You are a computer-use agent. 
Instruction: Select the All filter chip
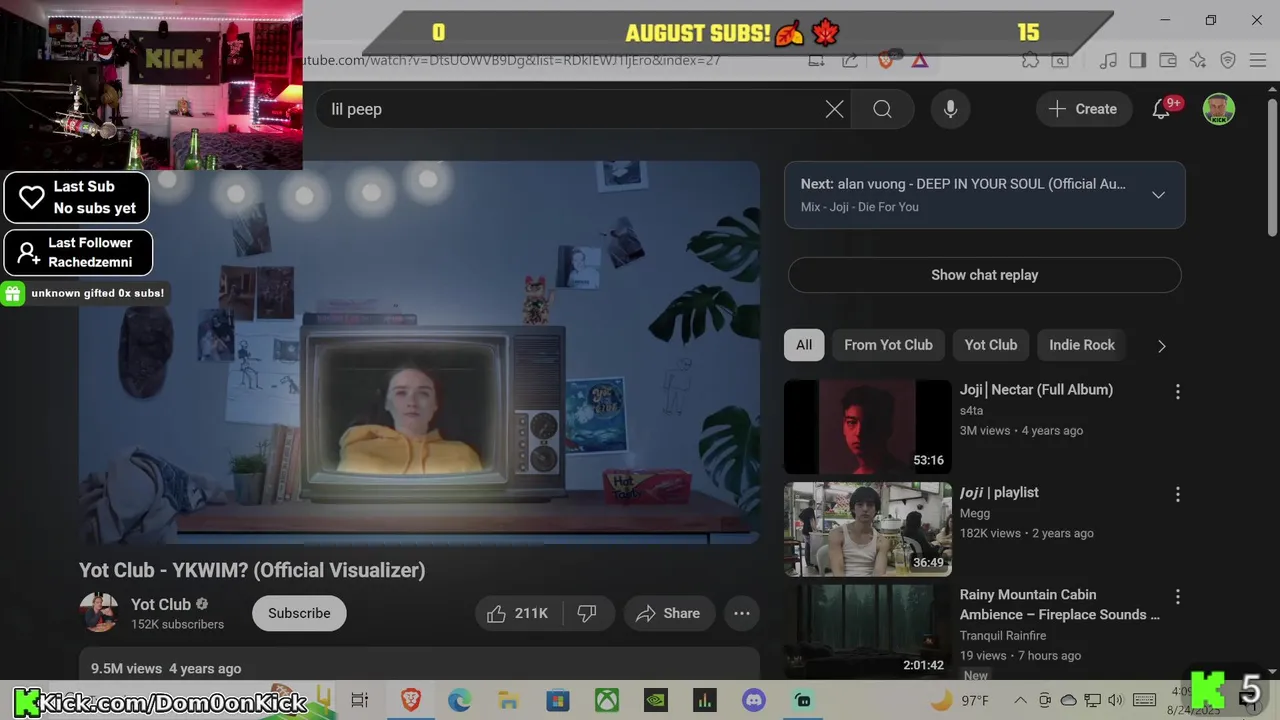pyautogui.click(x=804, y=345)
